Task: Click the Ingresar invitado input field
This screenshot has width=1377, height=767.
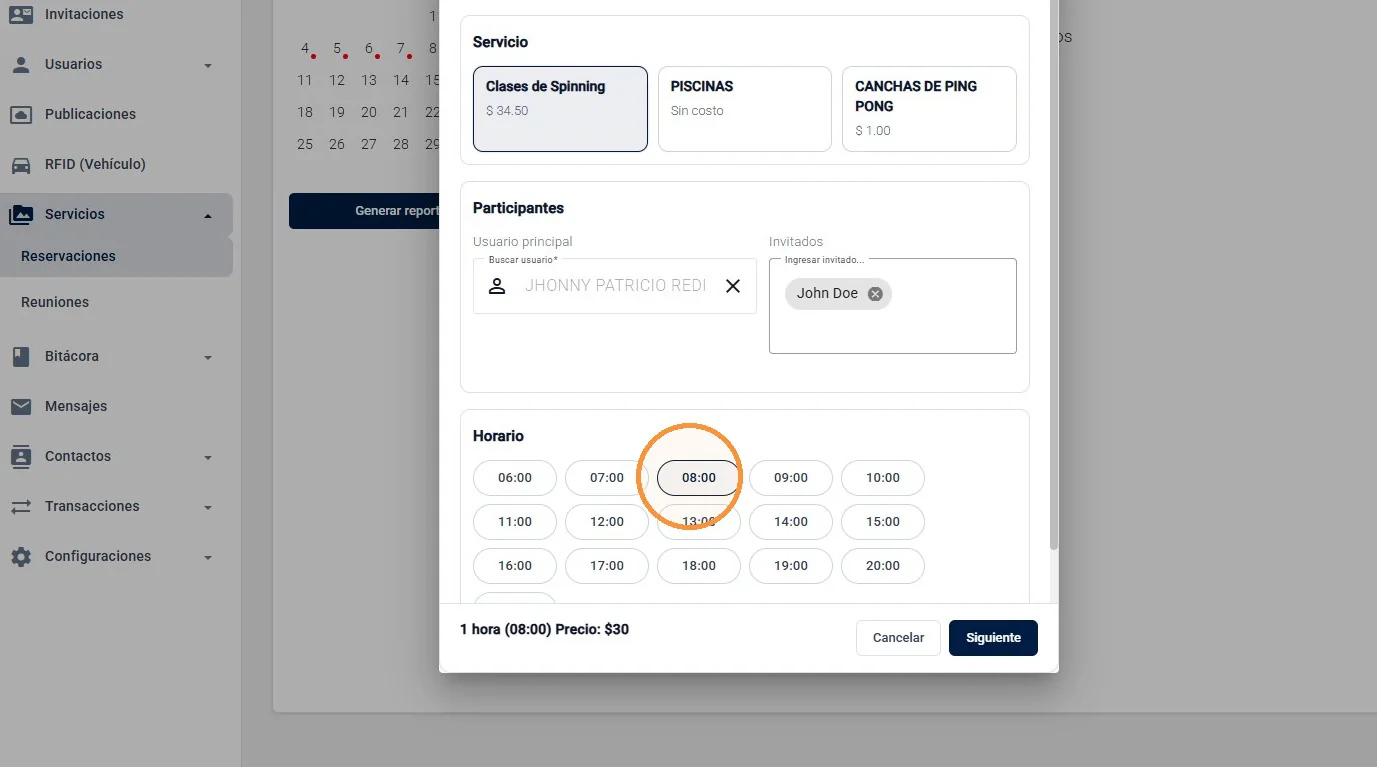Action: (x=892, y=306)
